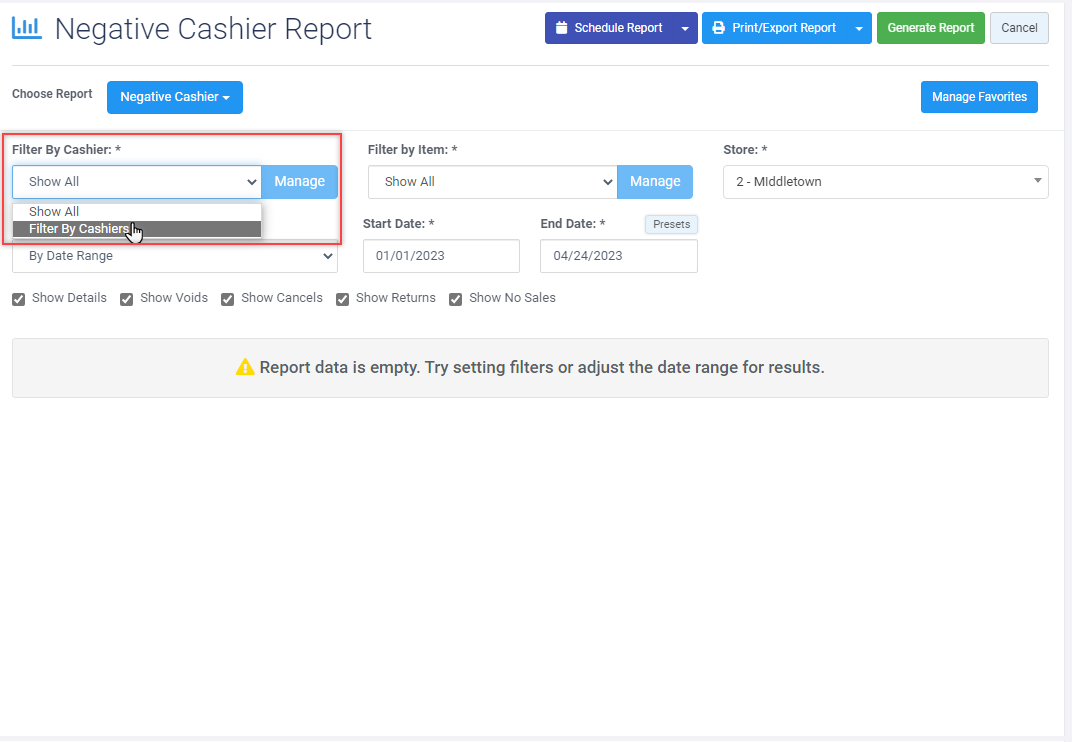
Task: Uncheck the Show Details checkbox
Action: 18,299
